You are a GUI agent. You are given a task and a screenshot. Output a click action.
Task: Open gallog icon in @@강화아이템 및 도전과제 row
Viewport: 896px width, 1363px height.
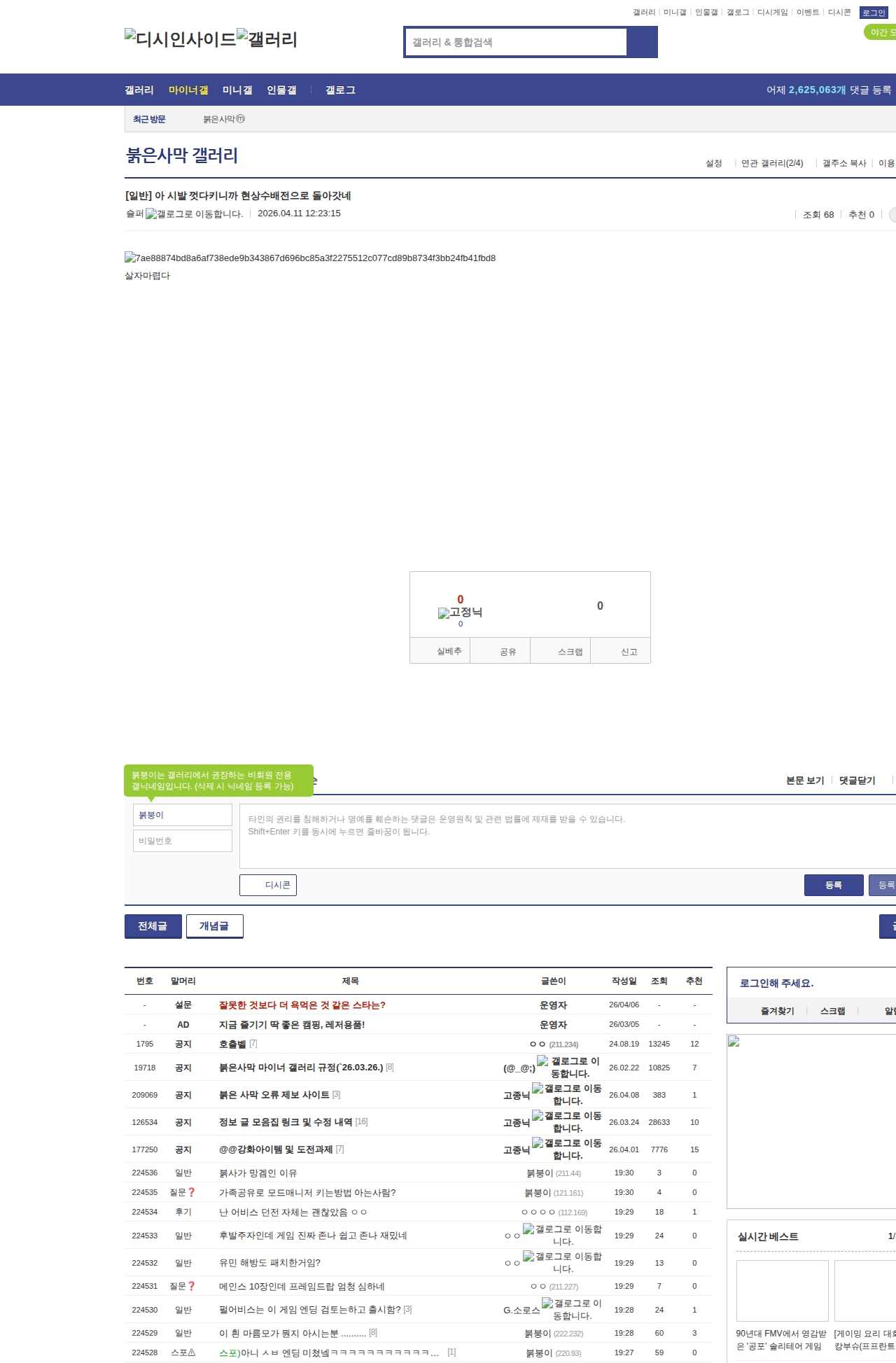pyautogui.click(x=566, y=1149)
